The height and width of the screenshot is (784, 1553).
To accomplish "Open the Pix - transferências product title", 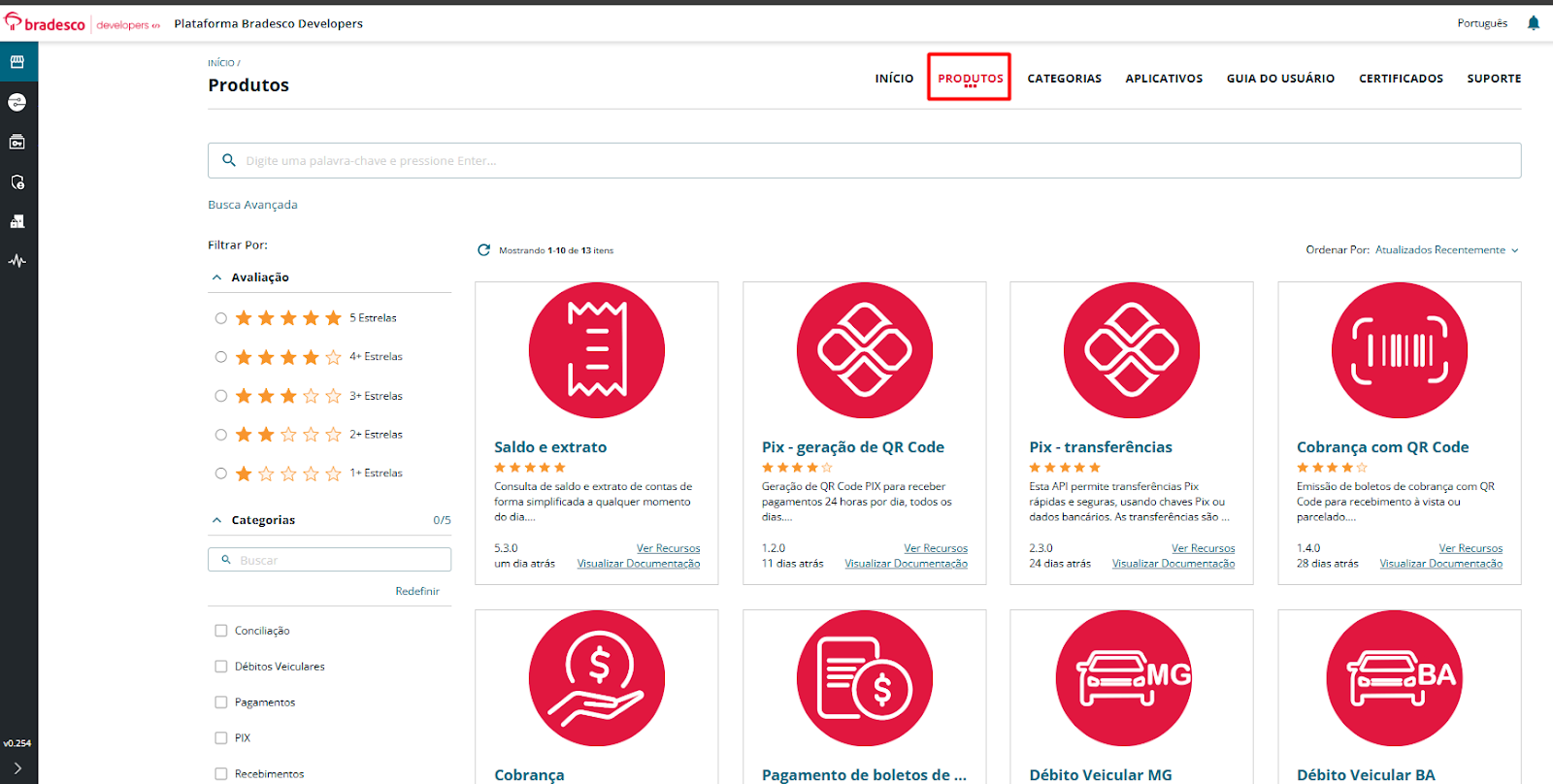I will (x=1101, y=447).
